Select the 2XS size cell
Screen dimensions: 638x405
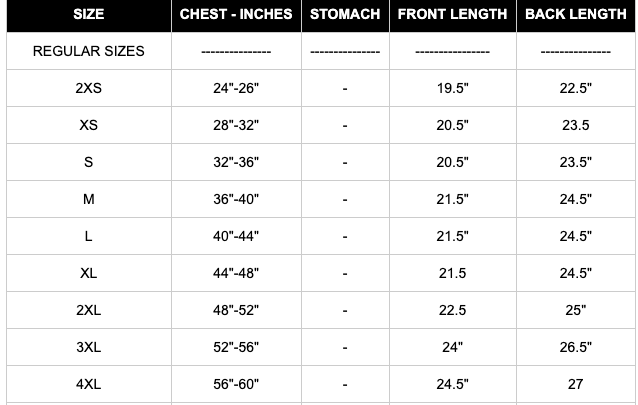pos(88,88)
